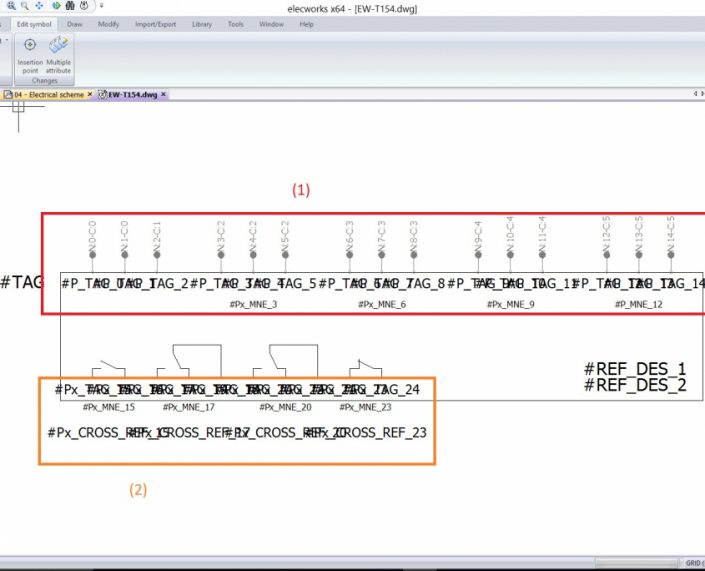Open the Draw ribbon tab

click(x=75, y=24)
